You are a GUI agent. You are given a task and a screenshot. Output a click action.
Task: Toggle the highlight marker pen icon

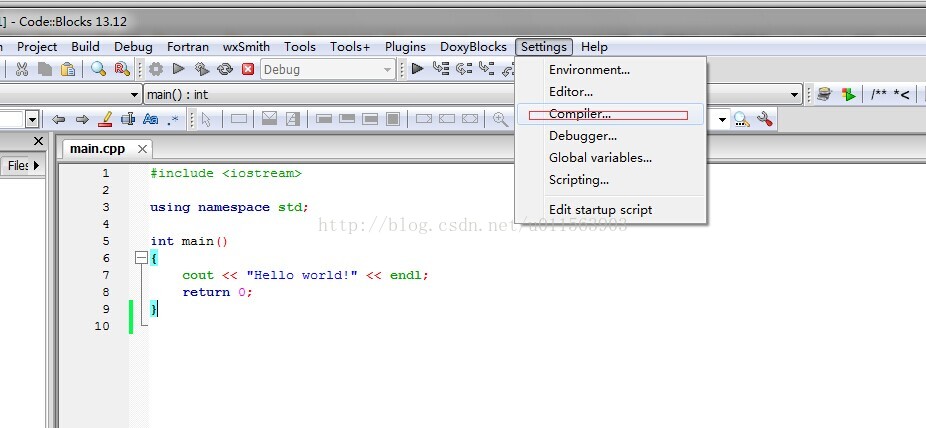105,119
